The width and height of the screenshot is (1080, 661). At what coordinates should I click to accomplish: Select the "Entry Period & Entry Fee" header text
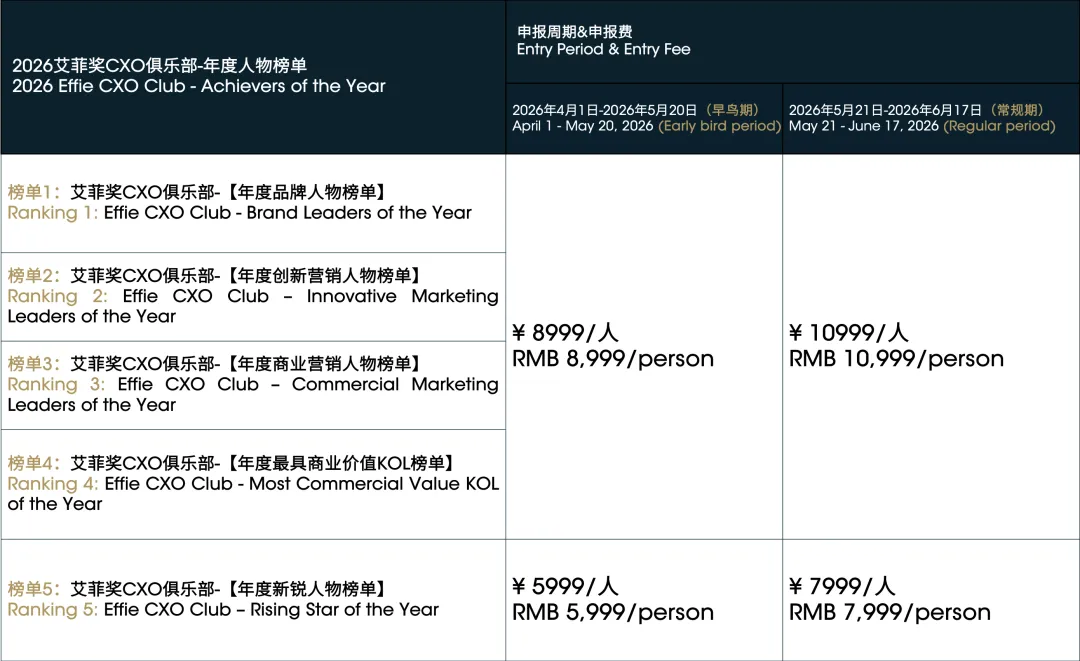(x=603, y=49)
